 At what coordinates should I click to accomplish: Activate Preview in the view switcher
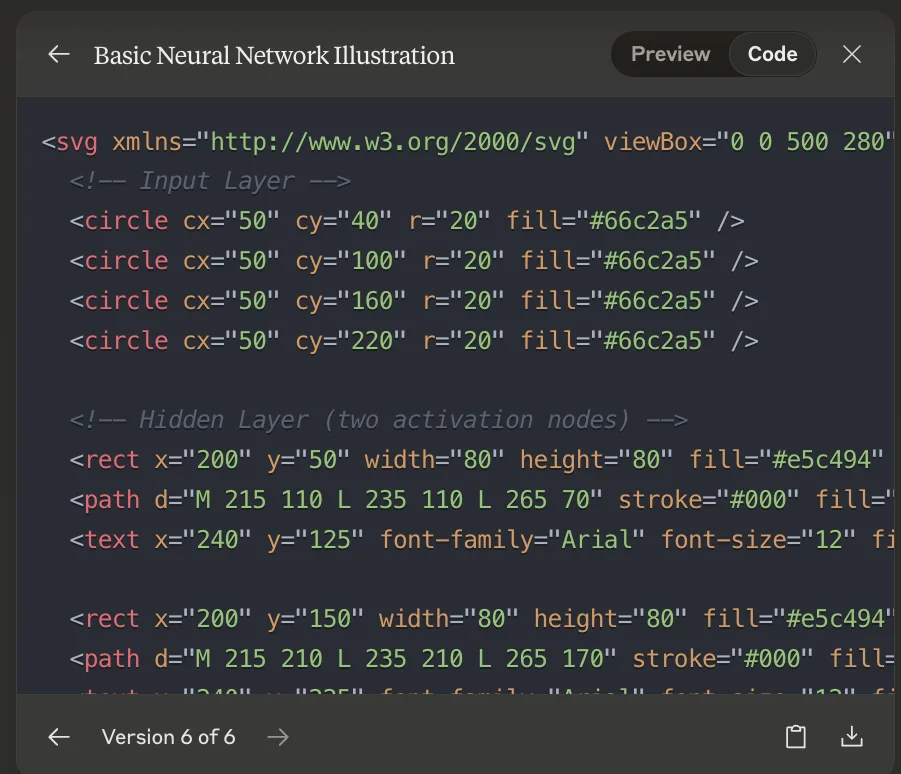(x=669, y=54)
